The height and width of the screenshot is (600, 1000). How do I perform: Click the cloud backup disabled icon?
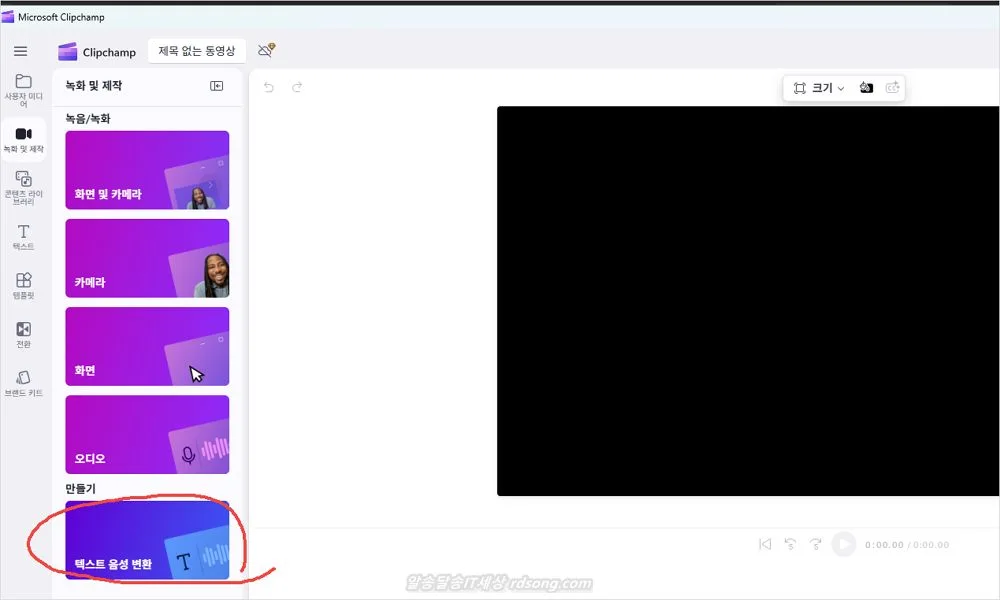(x=265, y=51)
